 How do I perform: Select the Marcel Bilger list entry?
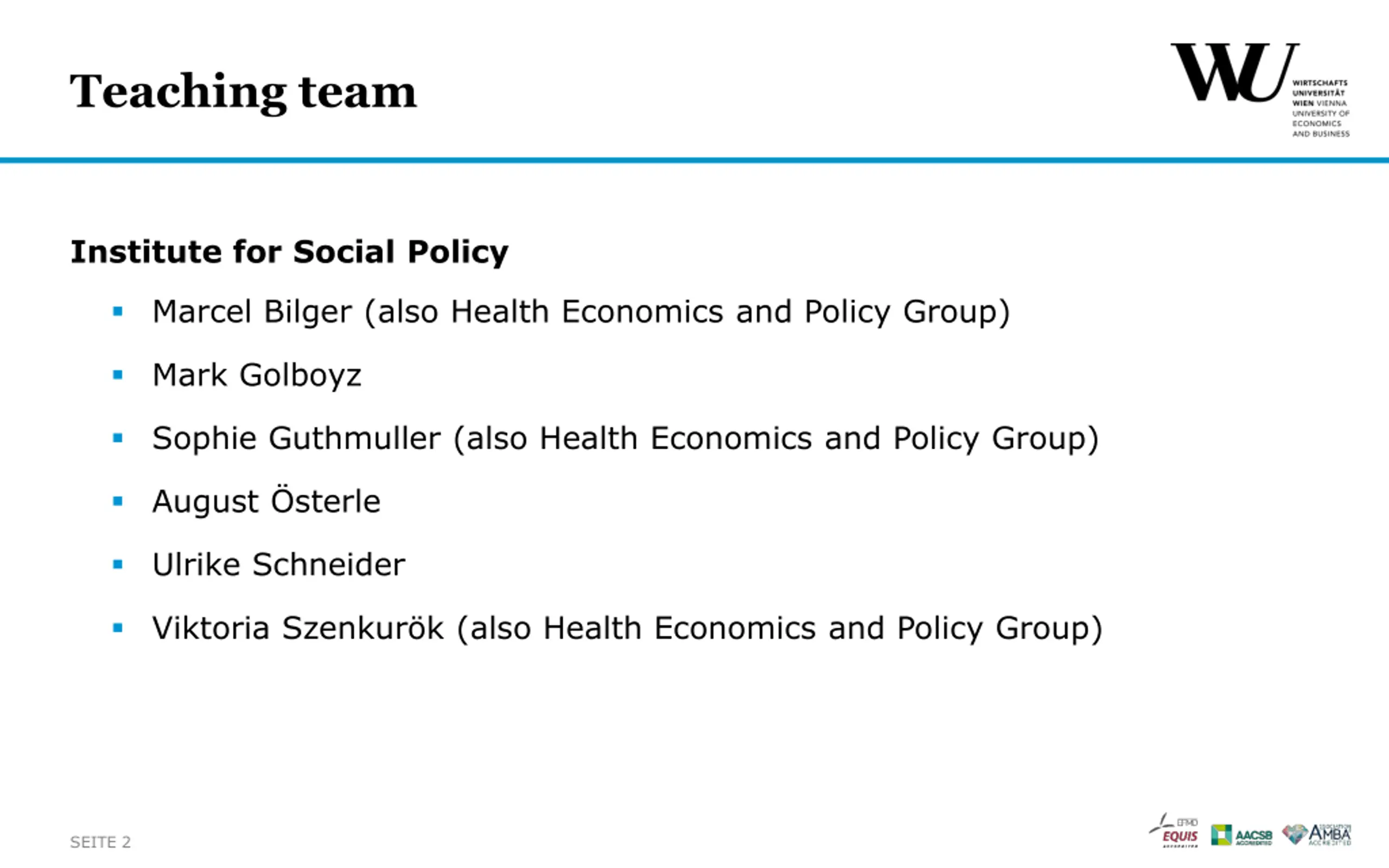(581, 312)
